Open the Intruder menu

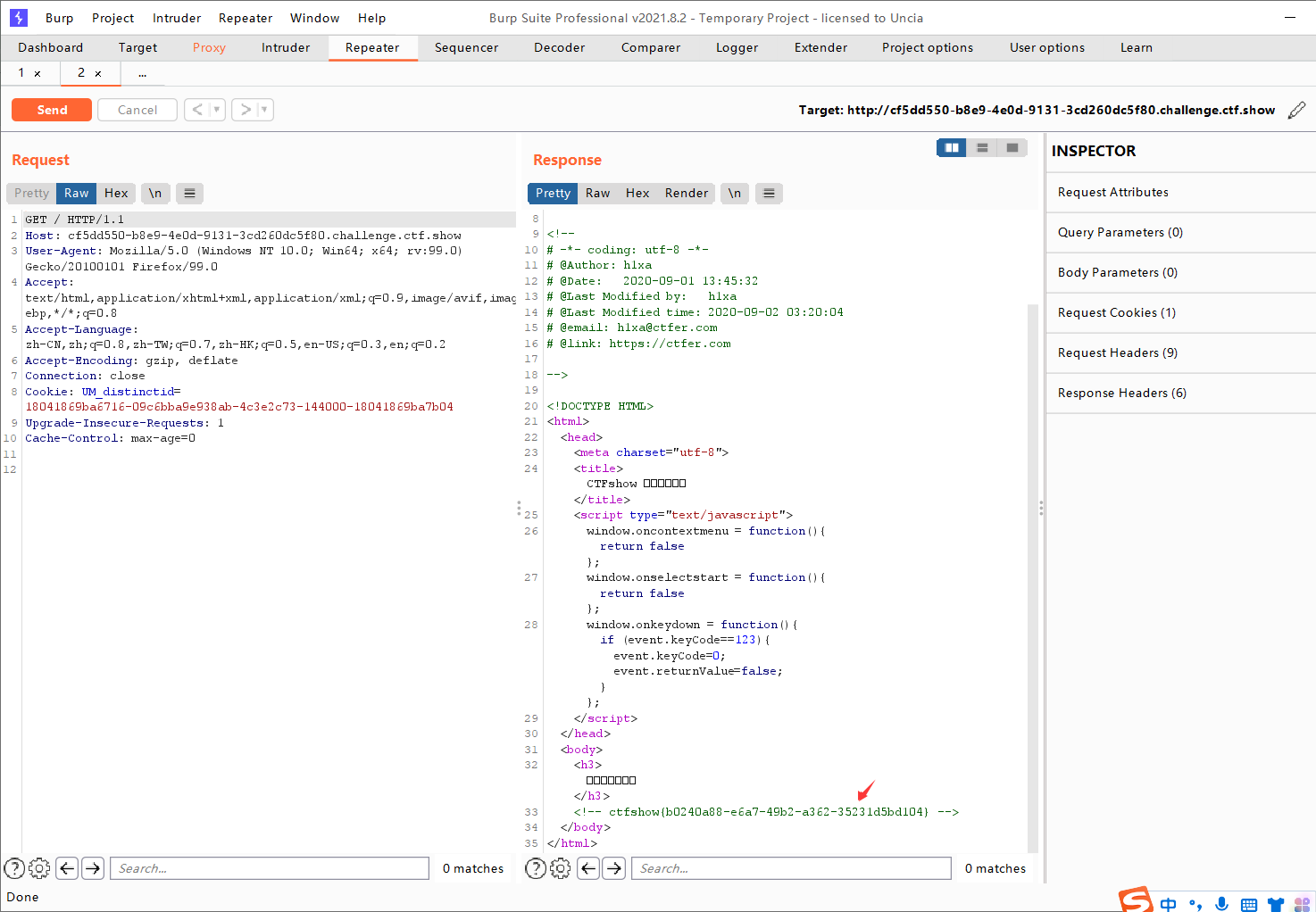pos(177,18)
